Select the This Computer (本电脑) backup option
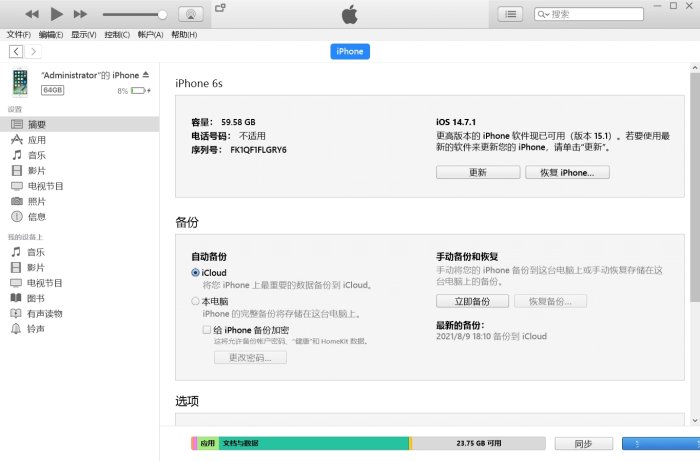700x461 pixels. pyautogui.click(x=195, y=301)
